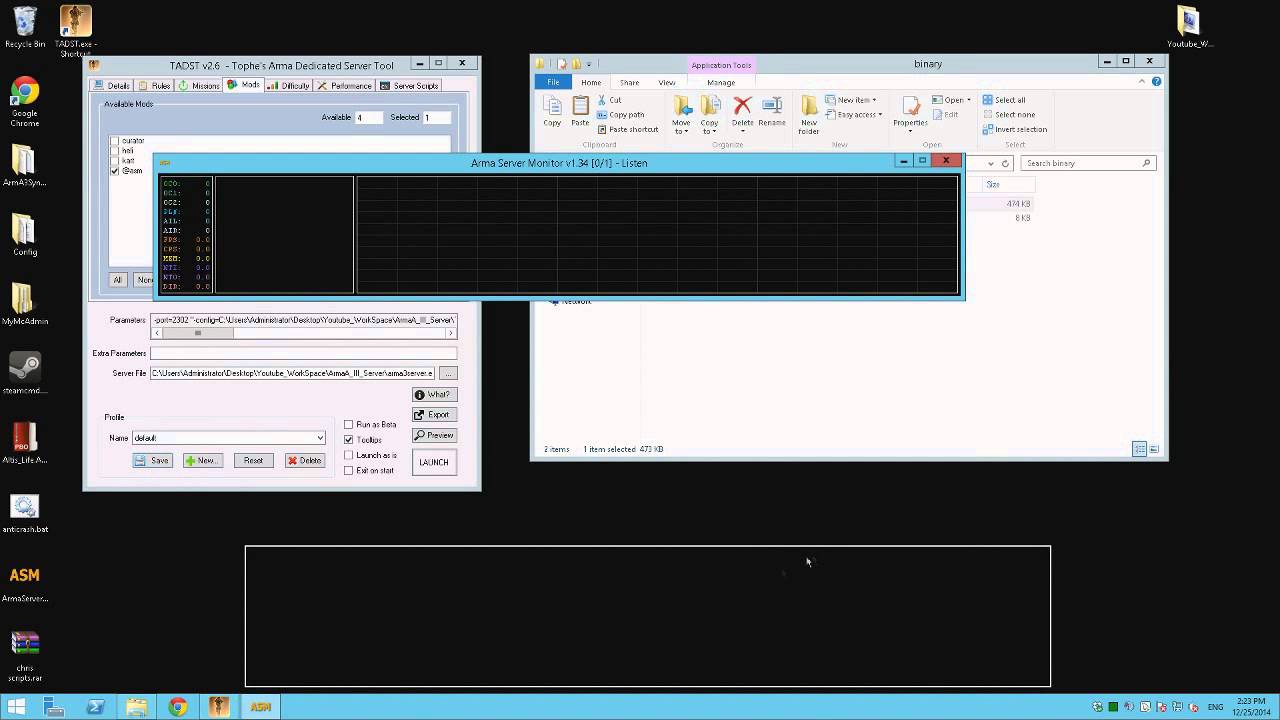This screenshot has height=720, width=1280.
Task: Save the current TADST profile
Action: pos(153,461)
